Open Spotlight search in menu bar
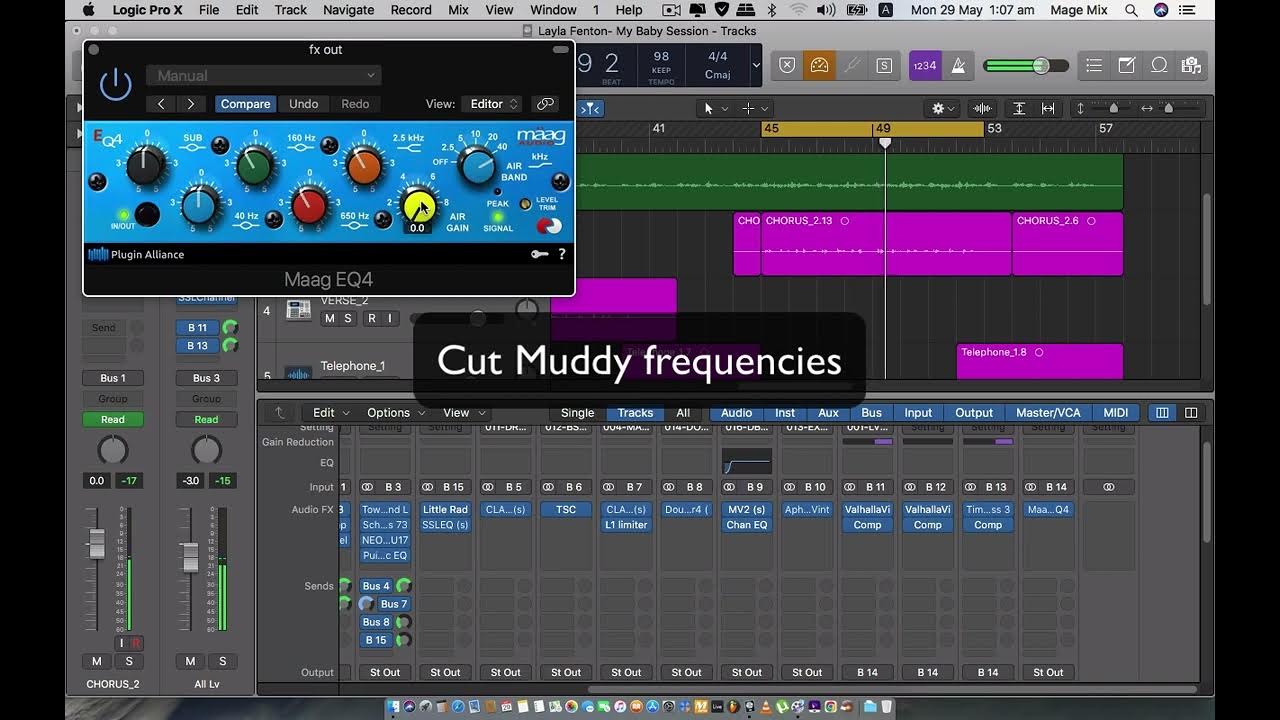Image resolution: width=1280 pixels, height=720 pixels. 1131,10
